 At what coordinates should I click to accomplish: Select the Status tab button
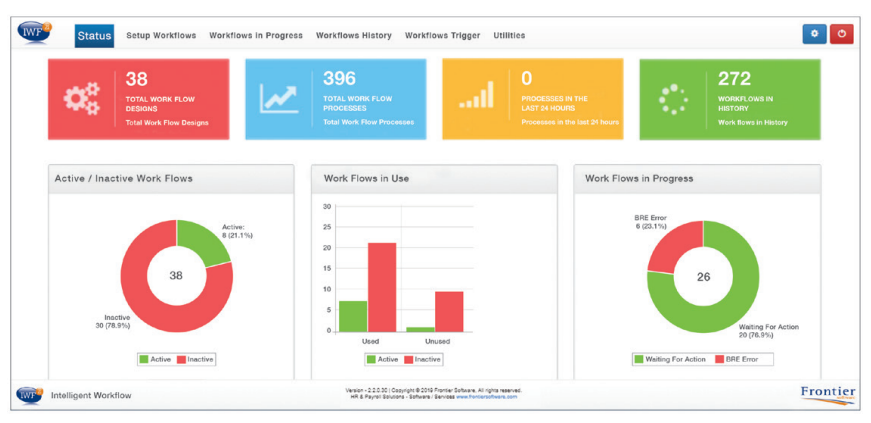click(94, 36)
